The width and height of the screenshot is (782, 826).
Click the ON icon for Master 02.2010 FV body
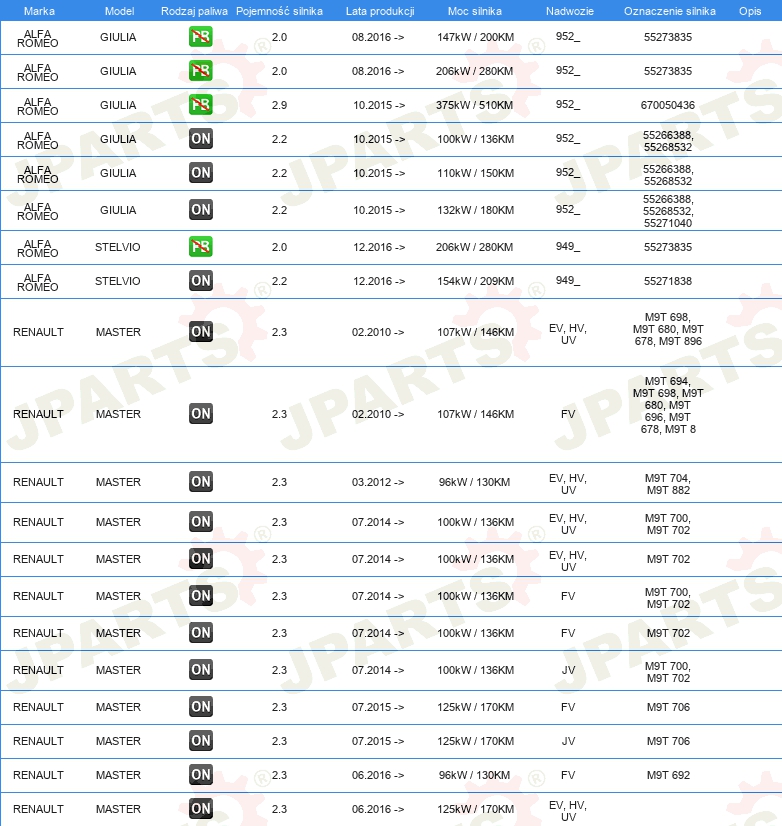pos(200,414)
